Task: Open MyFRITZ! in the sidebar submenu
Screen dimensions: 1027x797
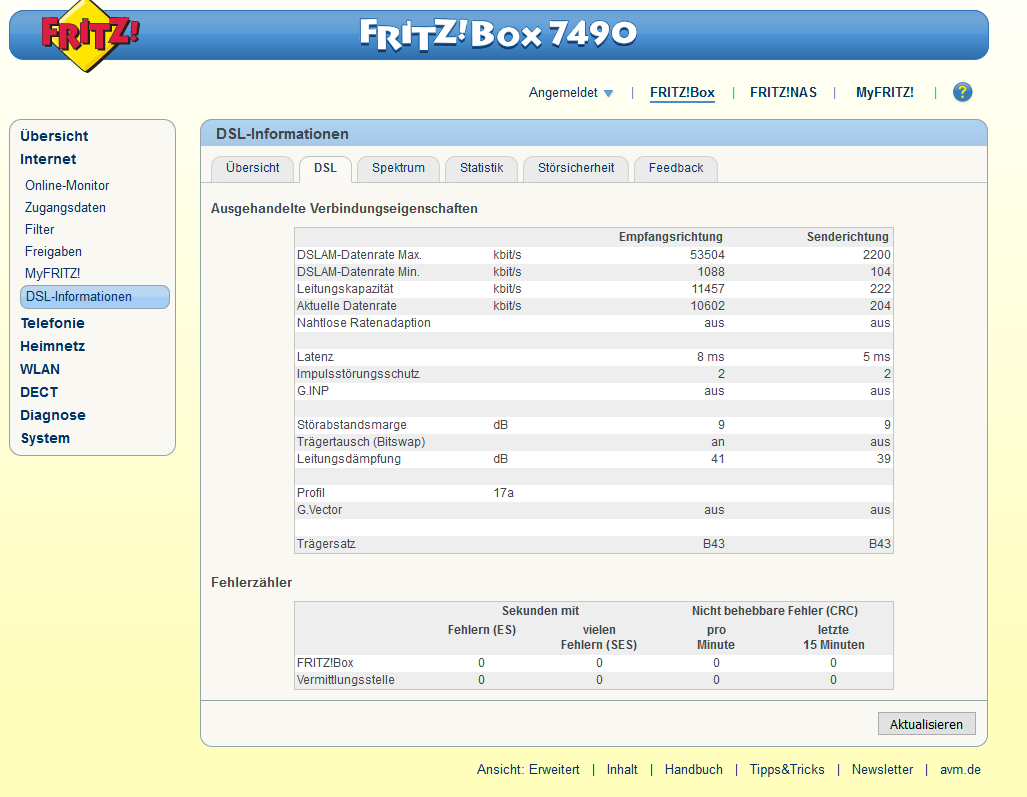Action: (x=52, y=274)
